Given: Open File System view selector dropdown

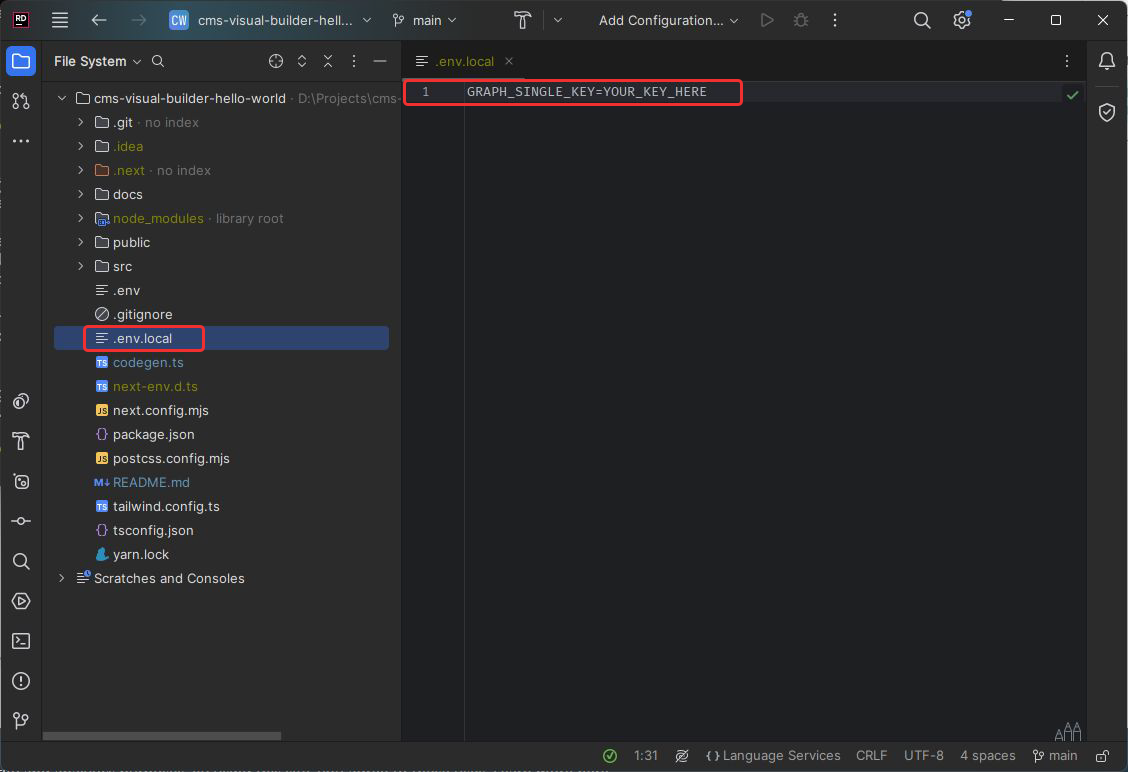Looking at the screenshot, I should [x=98, y=61].
